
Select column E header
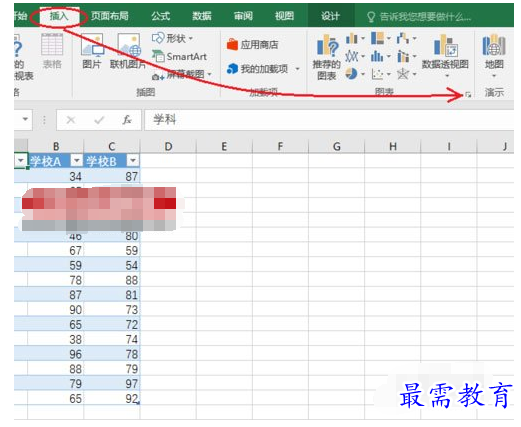(x=224, y=146)
